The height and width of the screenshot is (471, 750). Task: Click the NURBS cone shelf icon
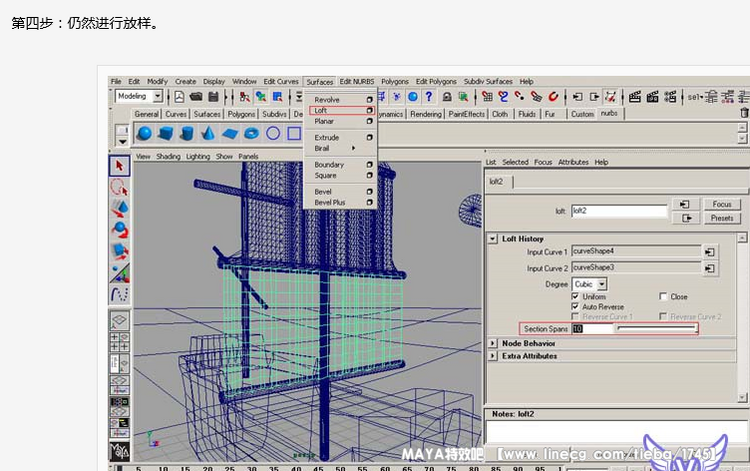point(209,134)
